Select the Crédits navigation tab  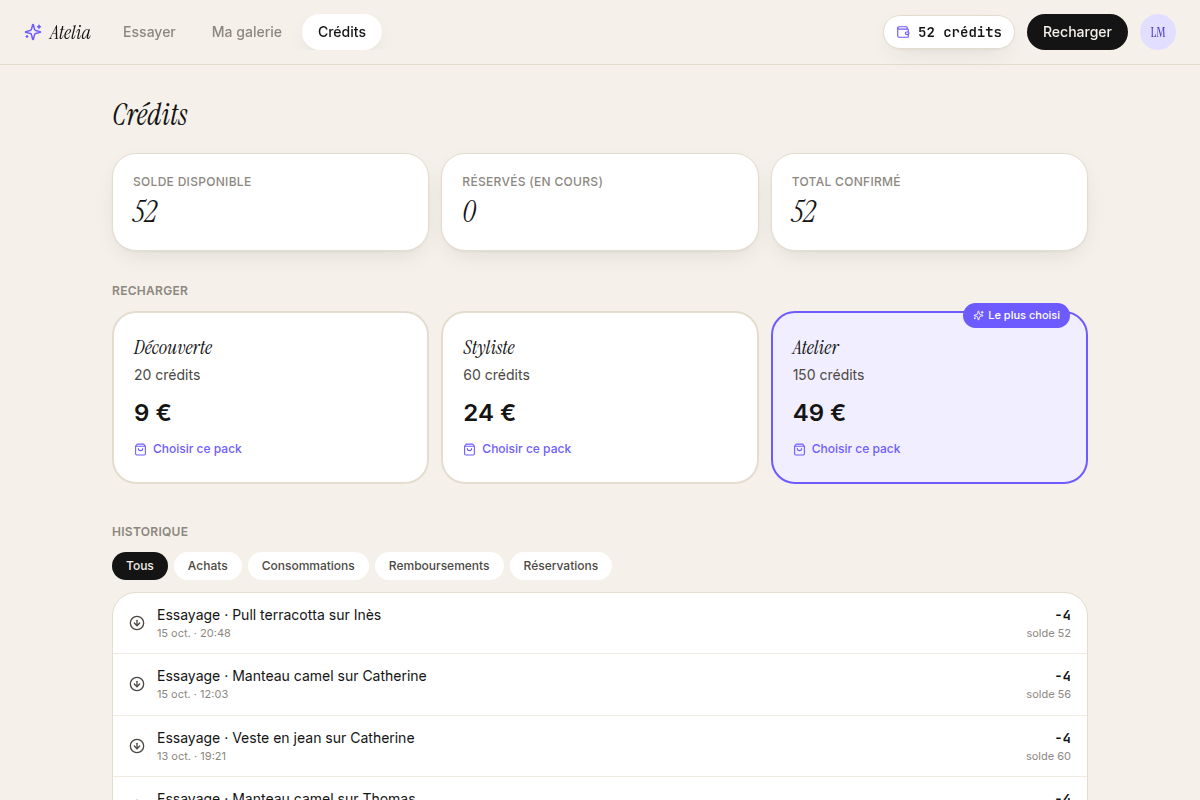click(342, 32)
